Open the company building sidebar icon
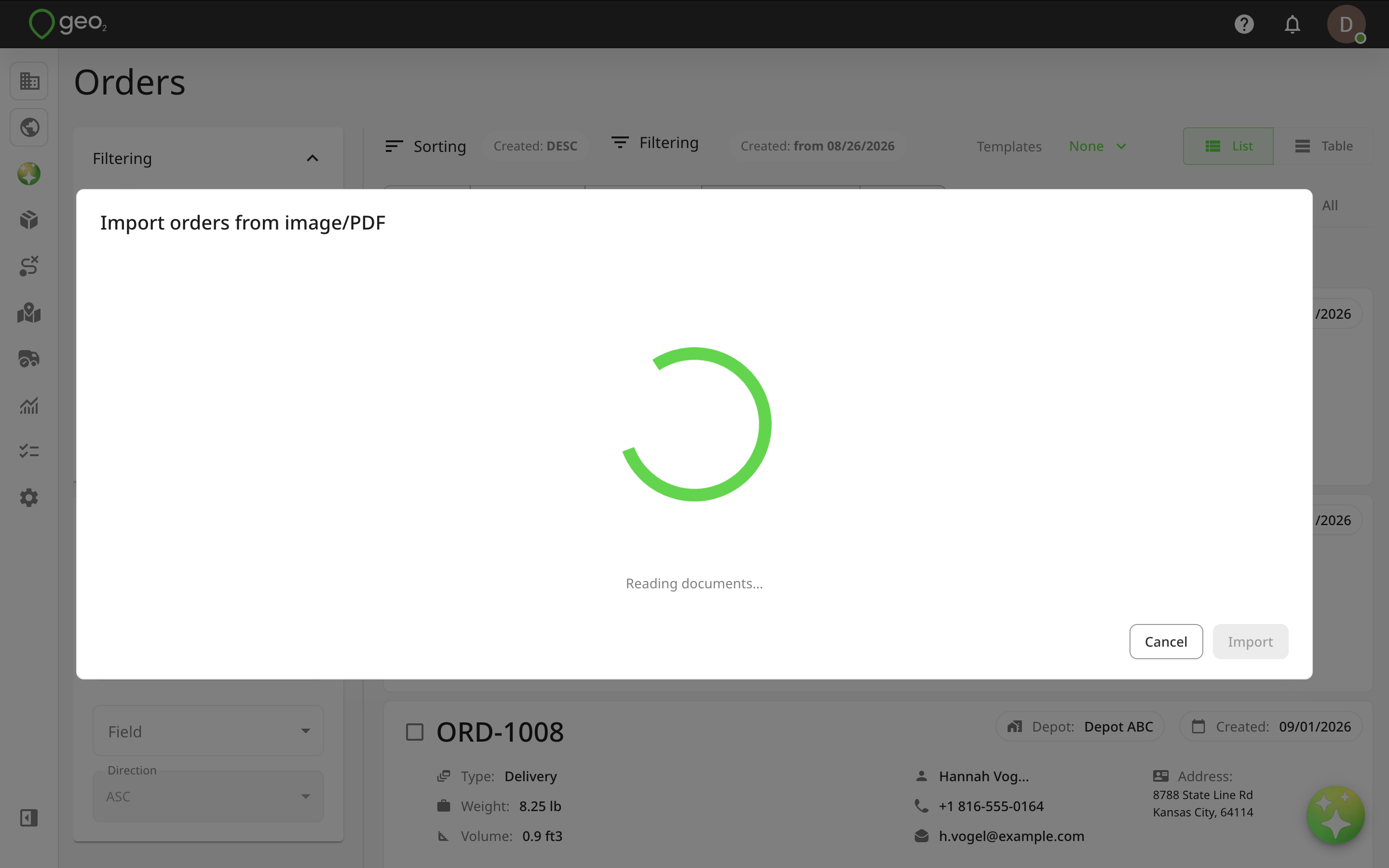 tap(29, 81)
